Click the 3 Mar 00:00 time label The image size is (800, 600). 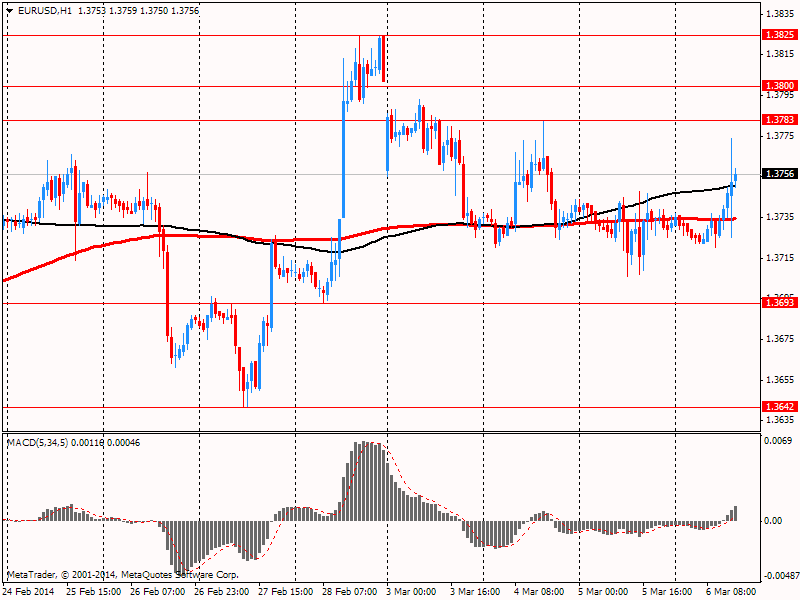tap(411, 592)
